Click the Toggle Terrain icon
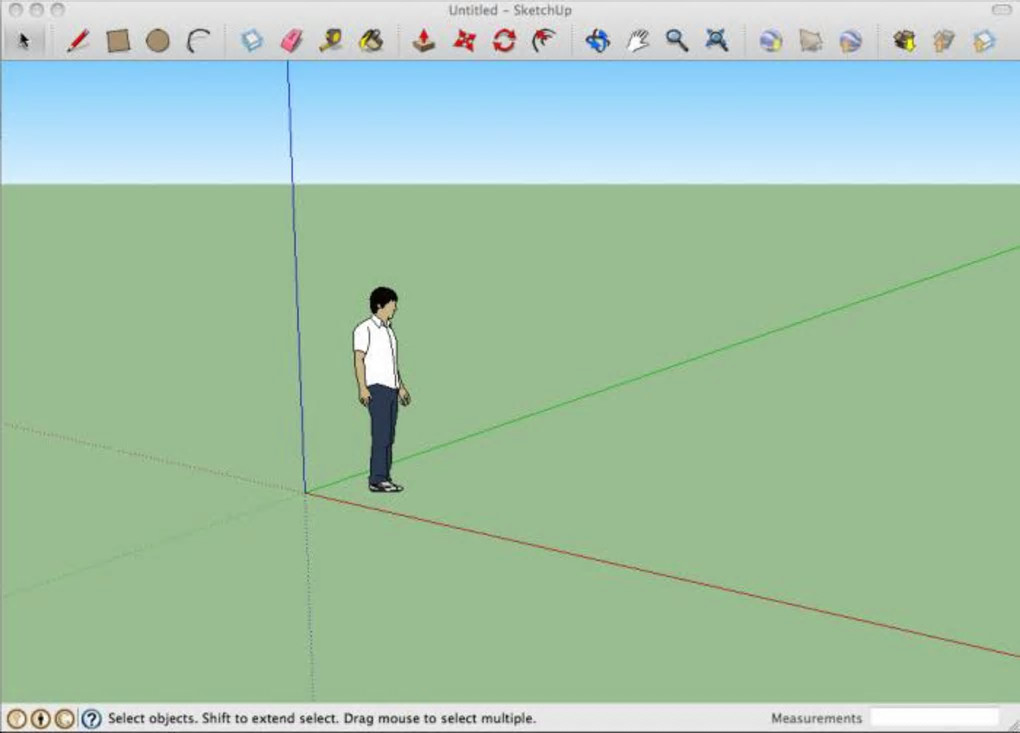Screen dimensions: 1020x733 pyautogui.click(x=811, y=41)
